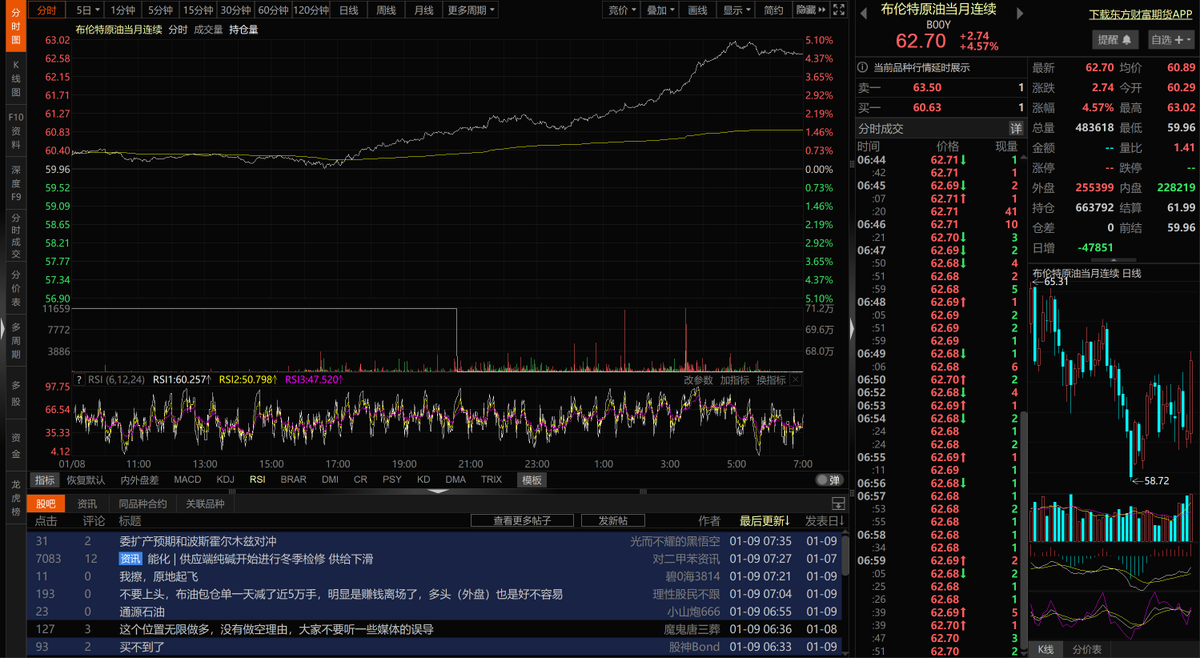Click 恢复默认 to restore default indicators
Screen dimensions: 1200x658
click(86, 479)
